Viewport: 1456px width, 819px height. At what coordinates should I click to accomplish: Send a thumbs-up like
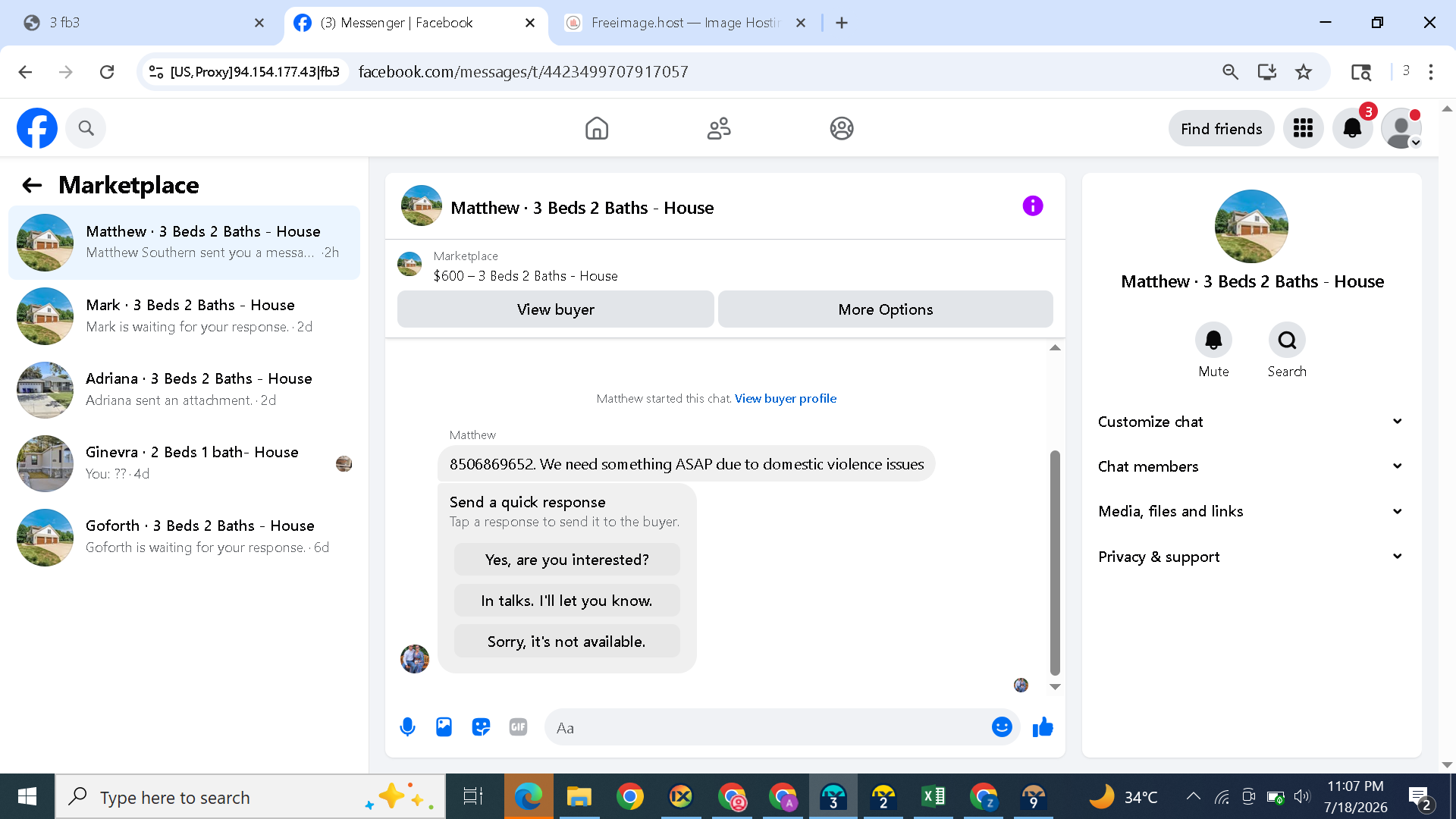click(x=1043, y=727)
